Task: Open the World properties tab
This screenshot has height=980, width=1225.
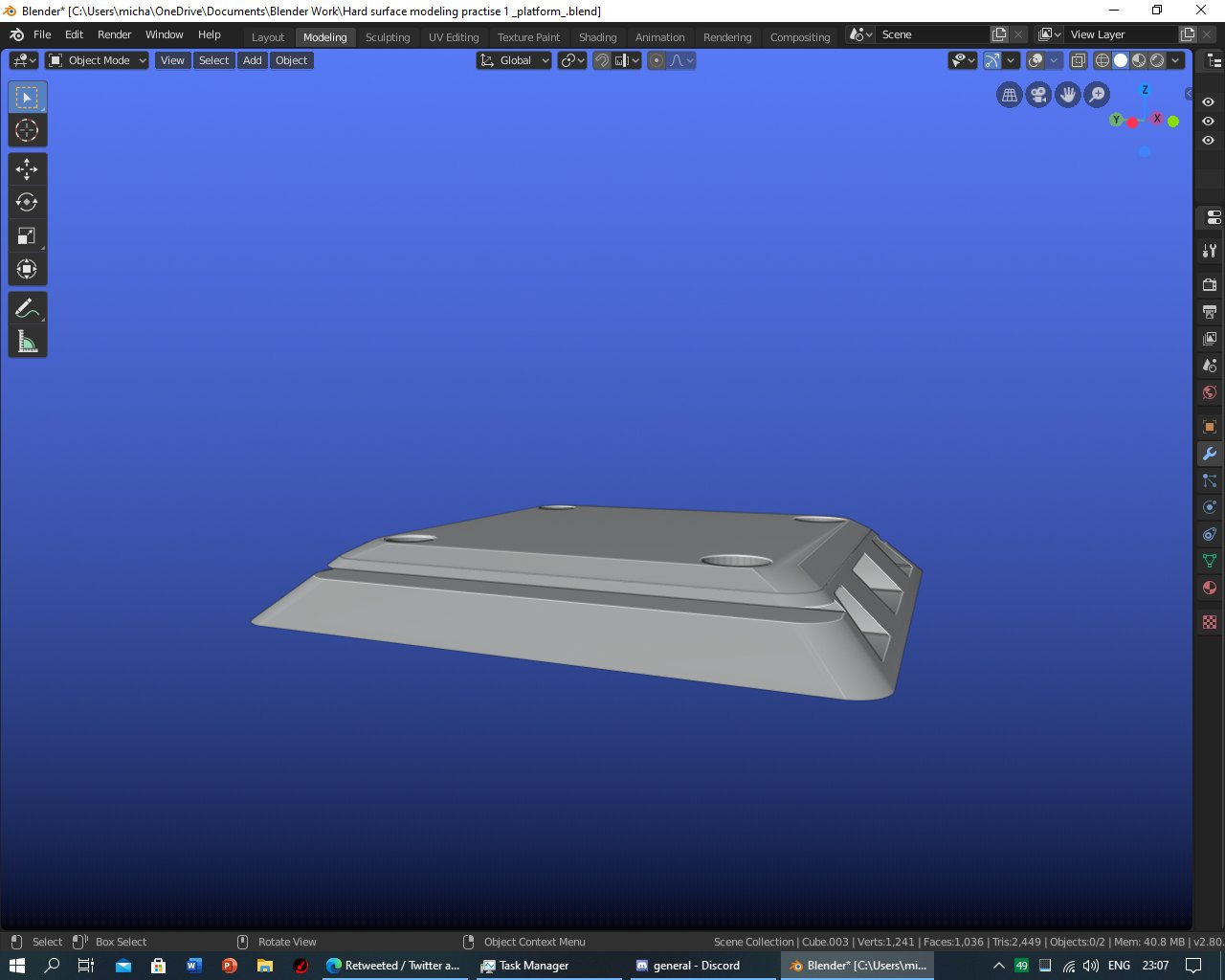Action: (x=1210, y=392)
